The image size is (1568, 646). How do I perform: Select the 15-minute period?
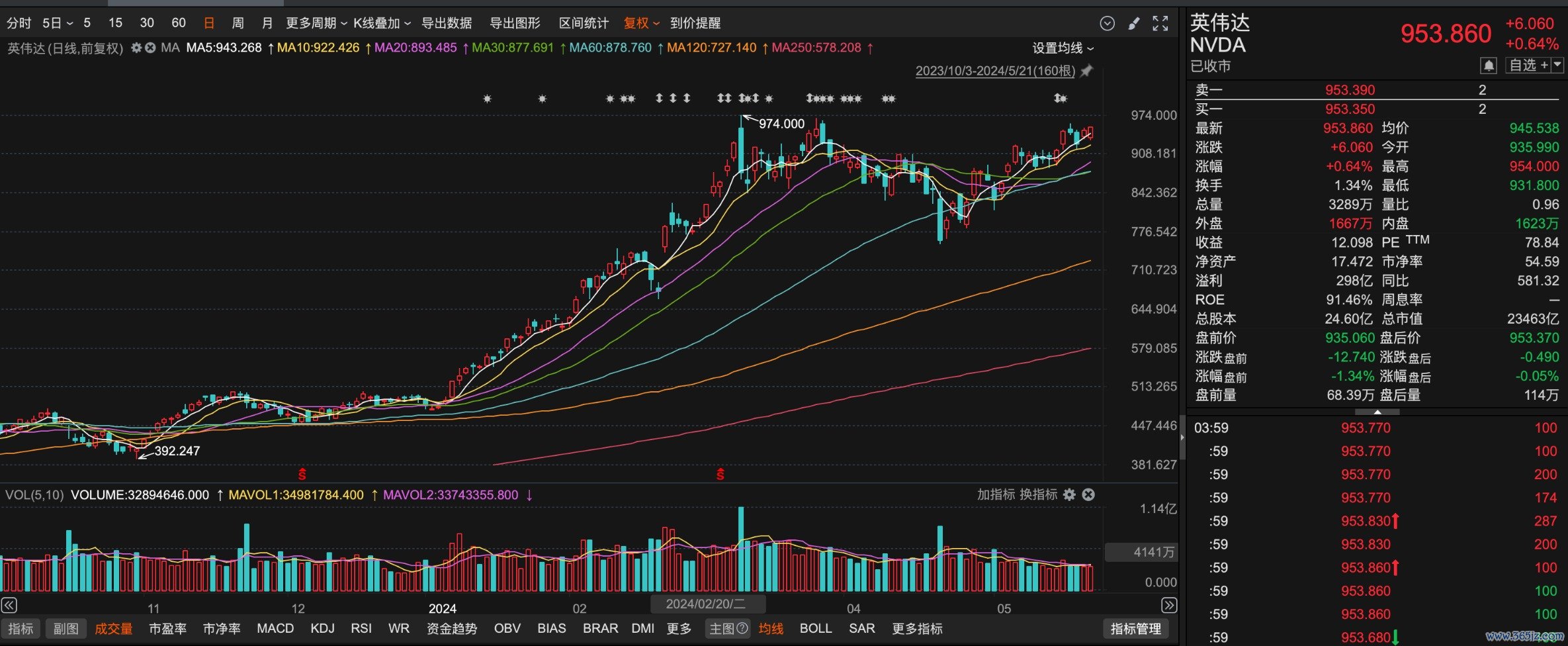pos(115,23)
